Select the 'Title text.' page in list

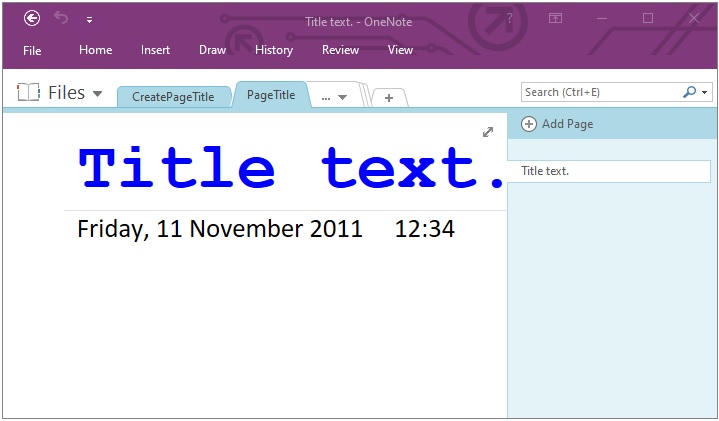(609, 171)
